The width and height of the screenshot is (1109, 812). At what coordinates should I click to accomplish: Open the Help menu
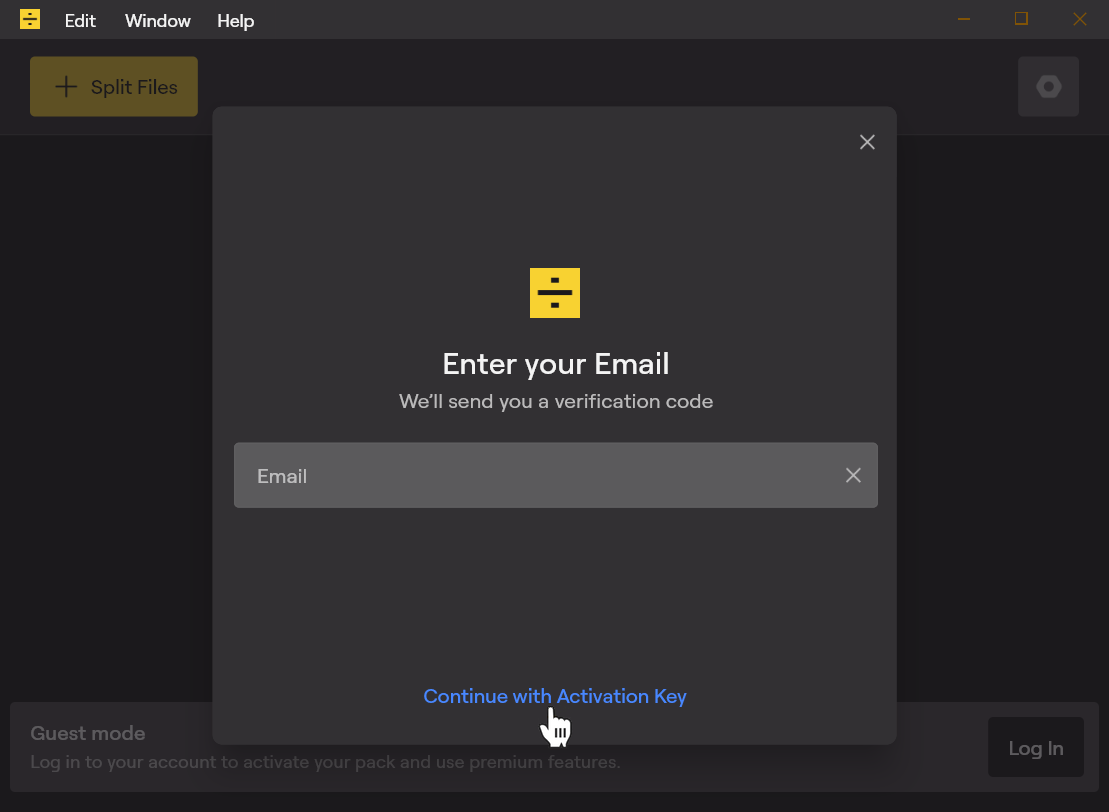tap(236, 21)
